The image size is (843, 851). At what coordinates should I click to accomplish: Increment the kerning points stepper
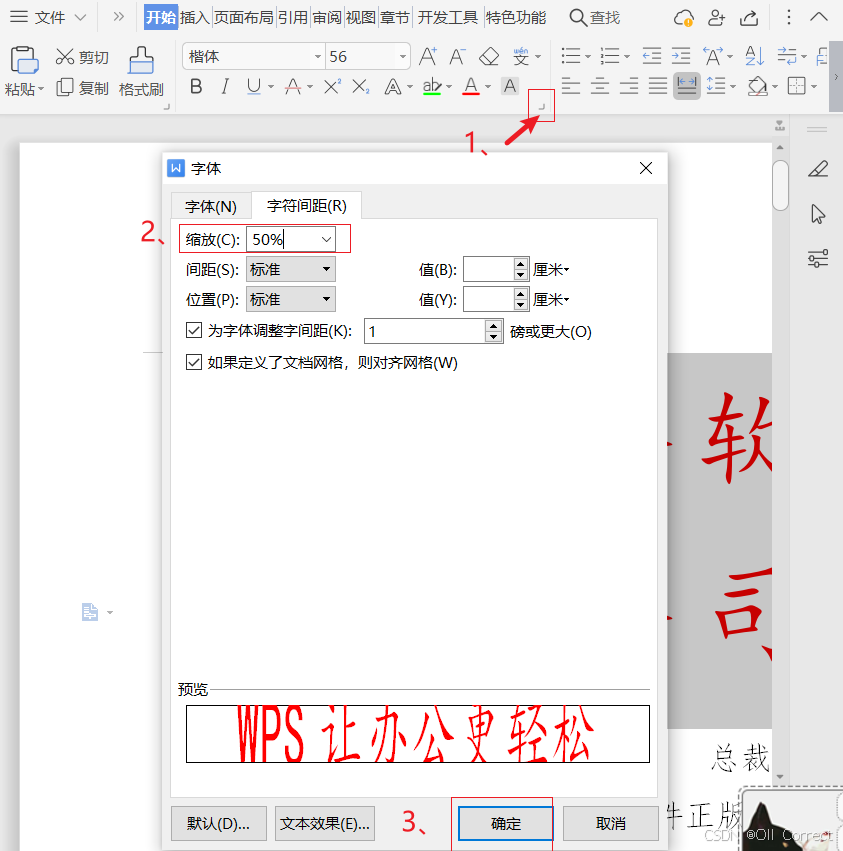493,326
